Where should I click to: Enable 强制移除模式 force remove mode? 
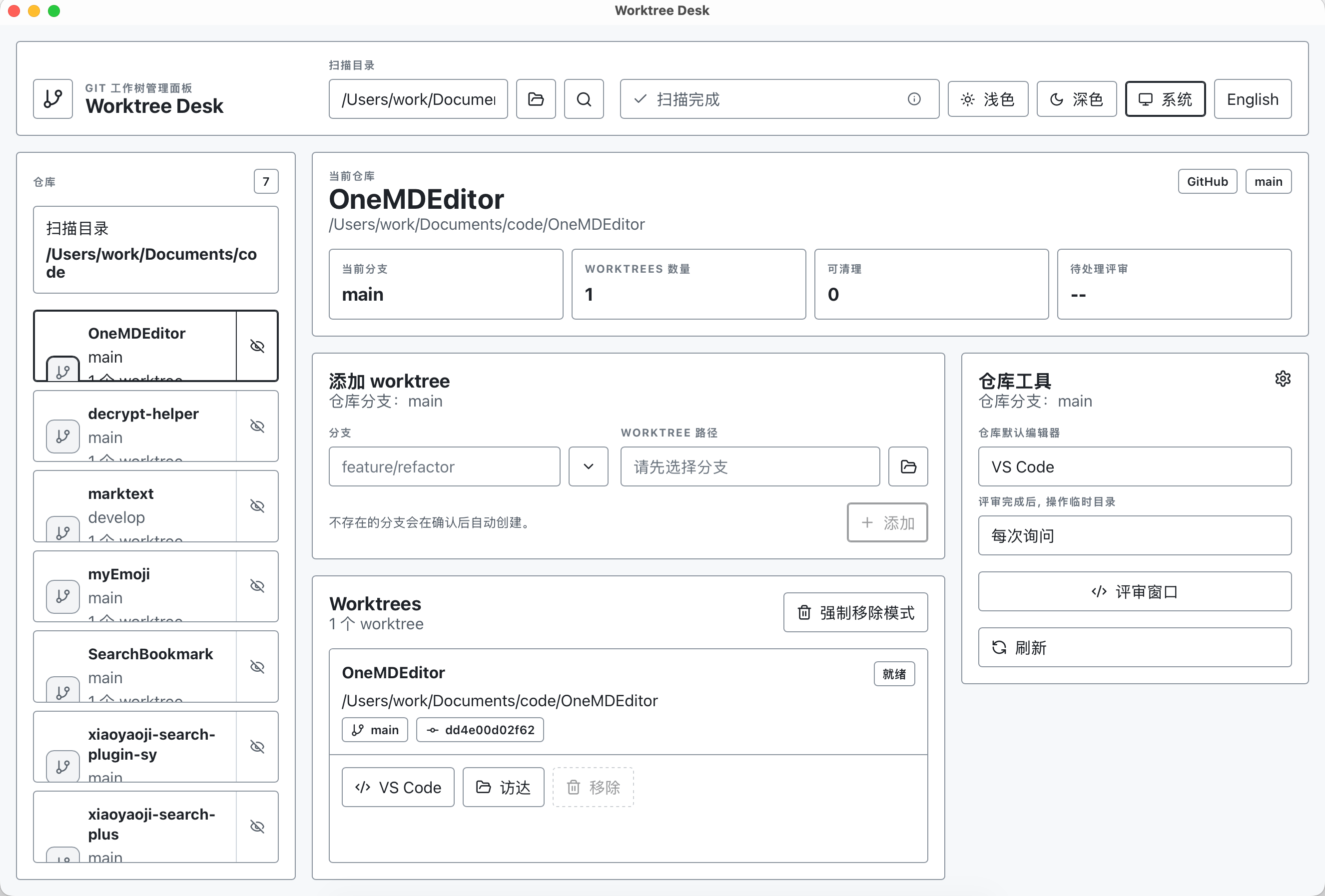(x=855, y=613)
